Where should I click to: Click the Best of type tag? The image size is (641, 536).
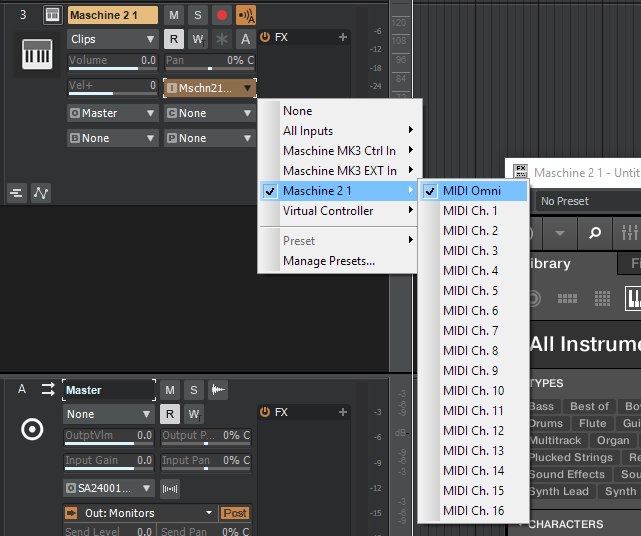click(x=589, y=406)
